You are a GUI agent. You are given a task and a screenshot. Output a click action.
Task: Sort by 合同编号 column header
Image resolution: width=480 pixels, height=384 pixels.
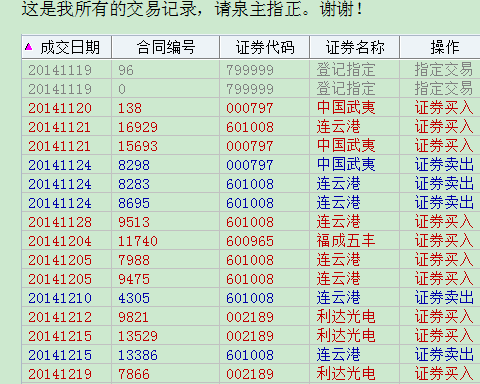pos(165,47)
